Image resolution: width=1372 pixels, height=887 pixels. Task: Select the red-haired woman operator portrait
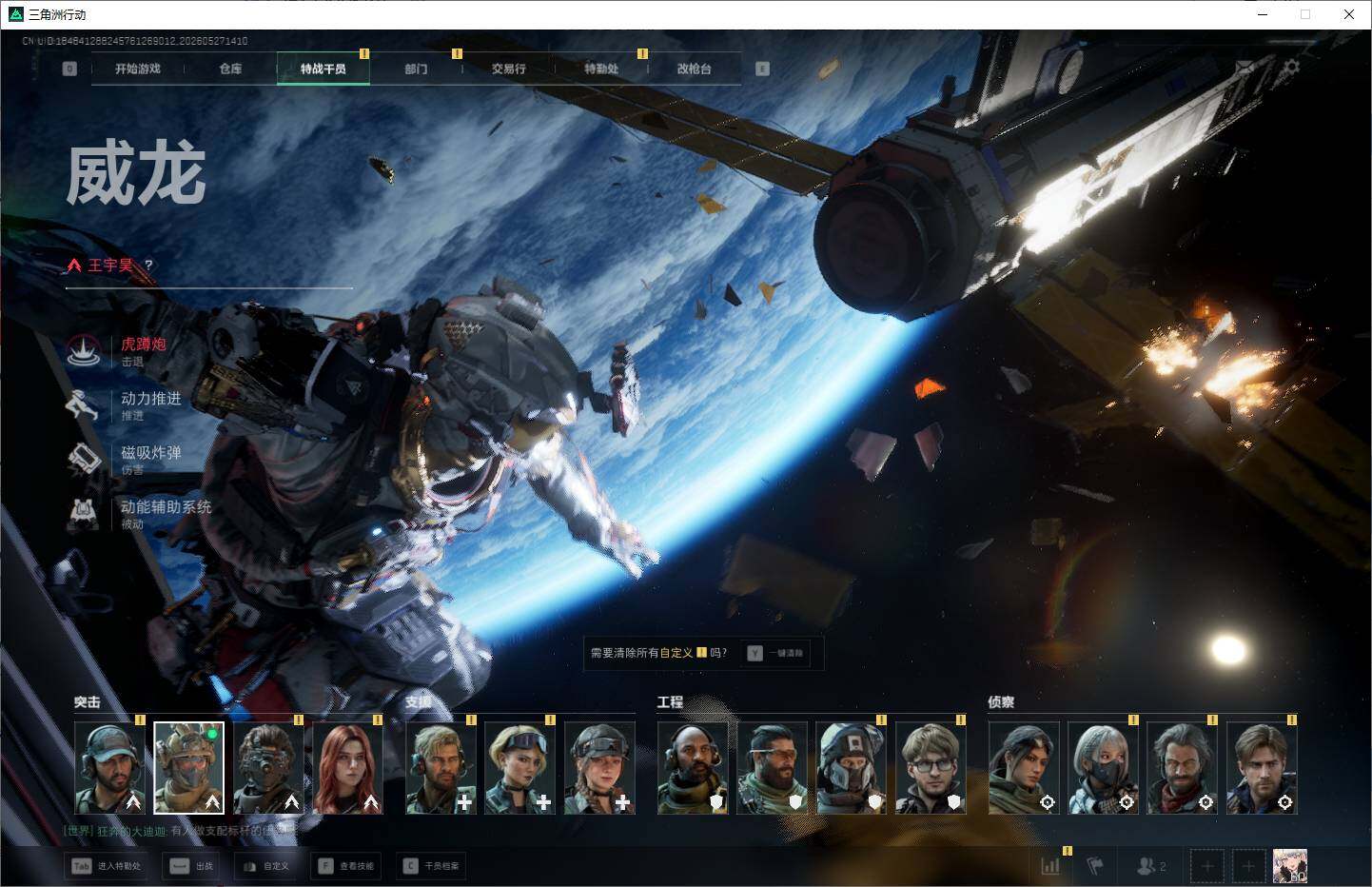pyautogui.click(x=348, y=768)
